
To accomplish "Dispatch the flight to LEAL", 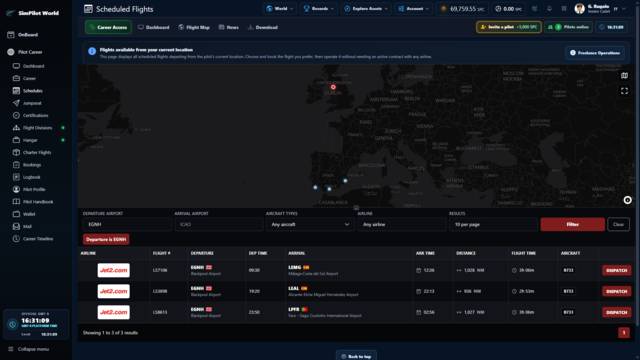I will tap(616, 291).
